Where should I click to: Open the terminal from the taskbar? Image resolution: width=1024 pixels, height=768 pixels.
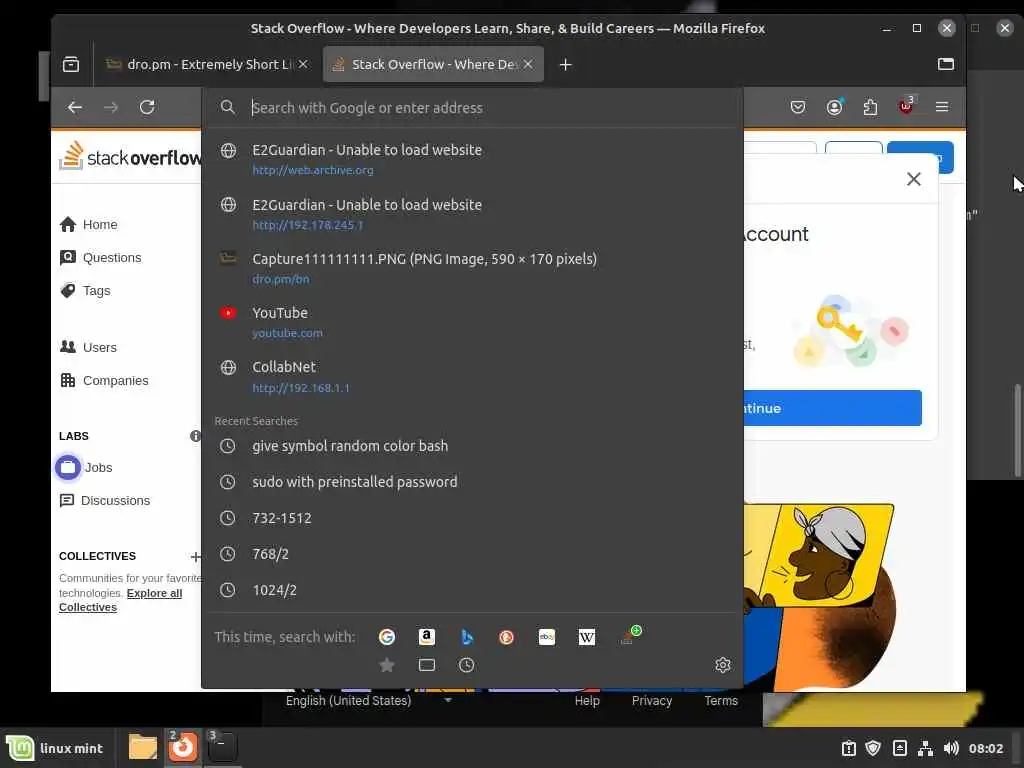222,746
